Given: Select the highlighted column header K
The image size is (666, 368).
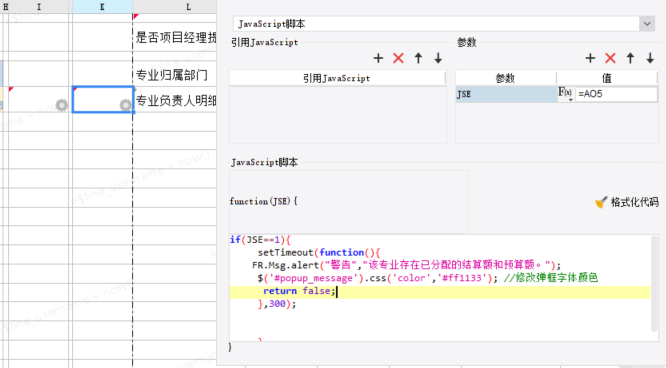Looking at the screenshot, I should [102, 6].
